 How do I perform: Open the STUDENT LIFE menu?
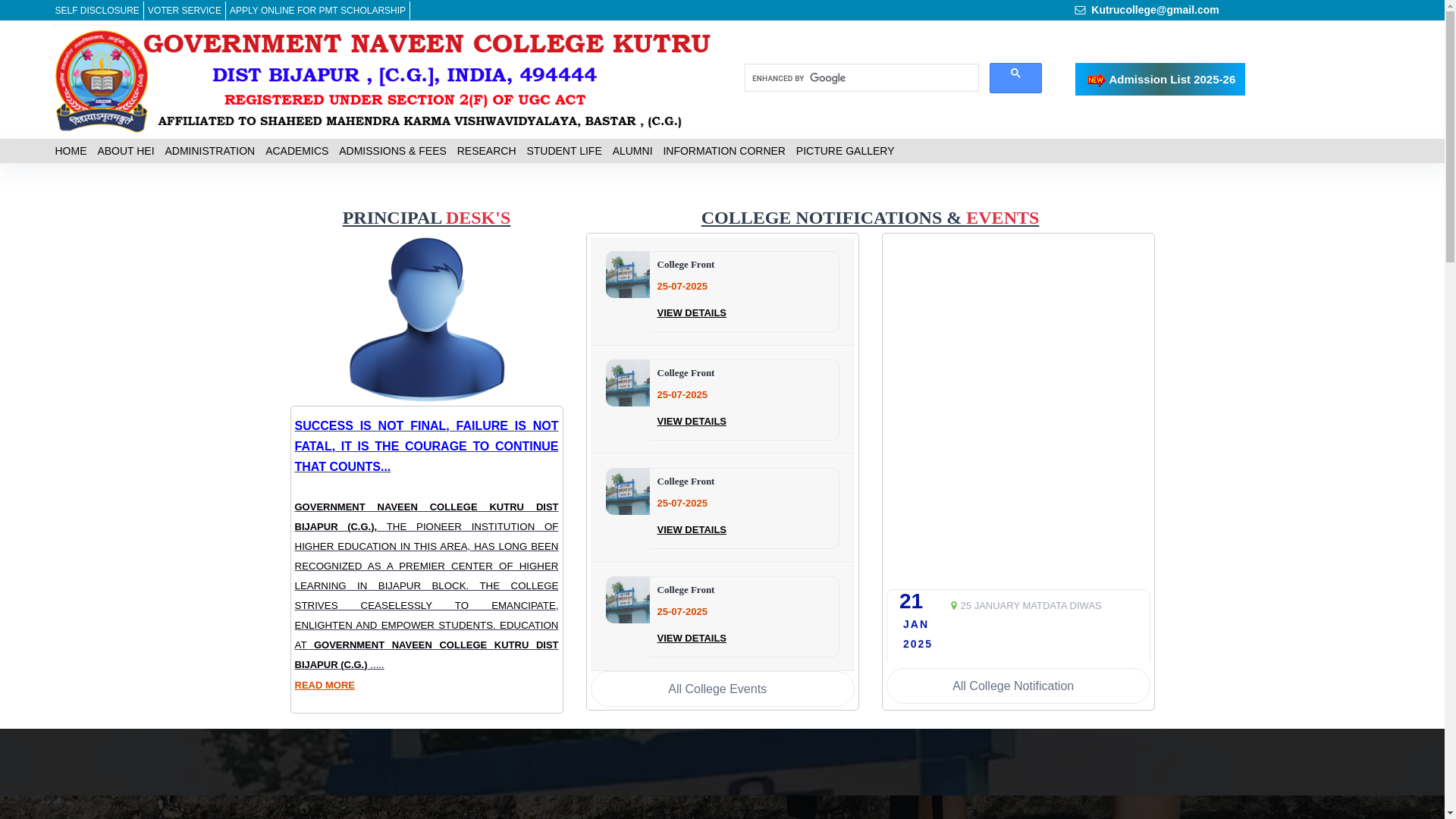(x=564, y=151)
